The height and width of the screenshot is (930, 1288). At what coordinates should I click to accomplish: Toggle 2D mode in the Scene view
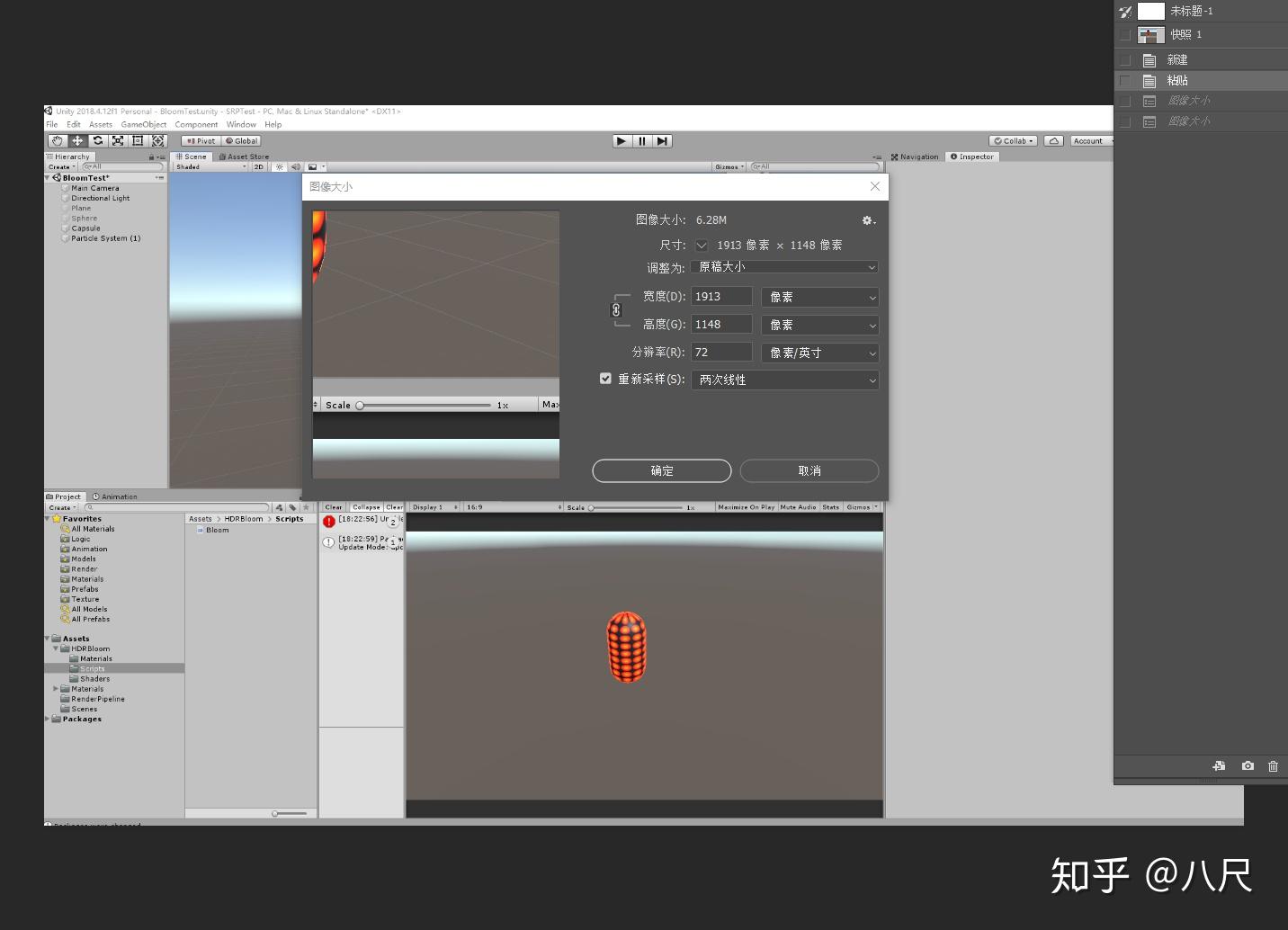258,166
